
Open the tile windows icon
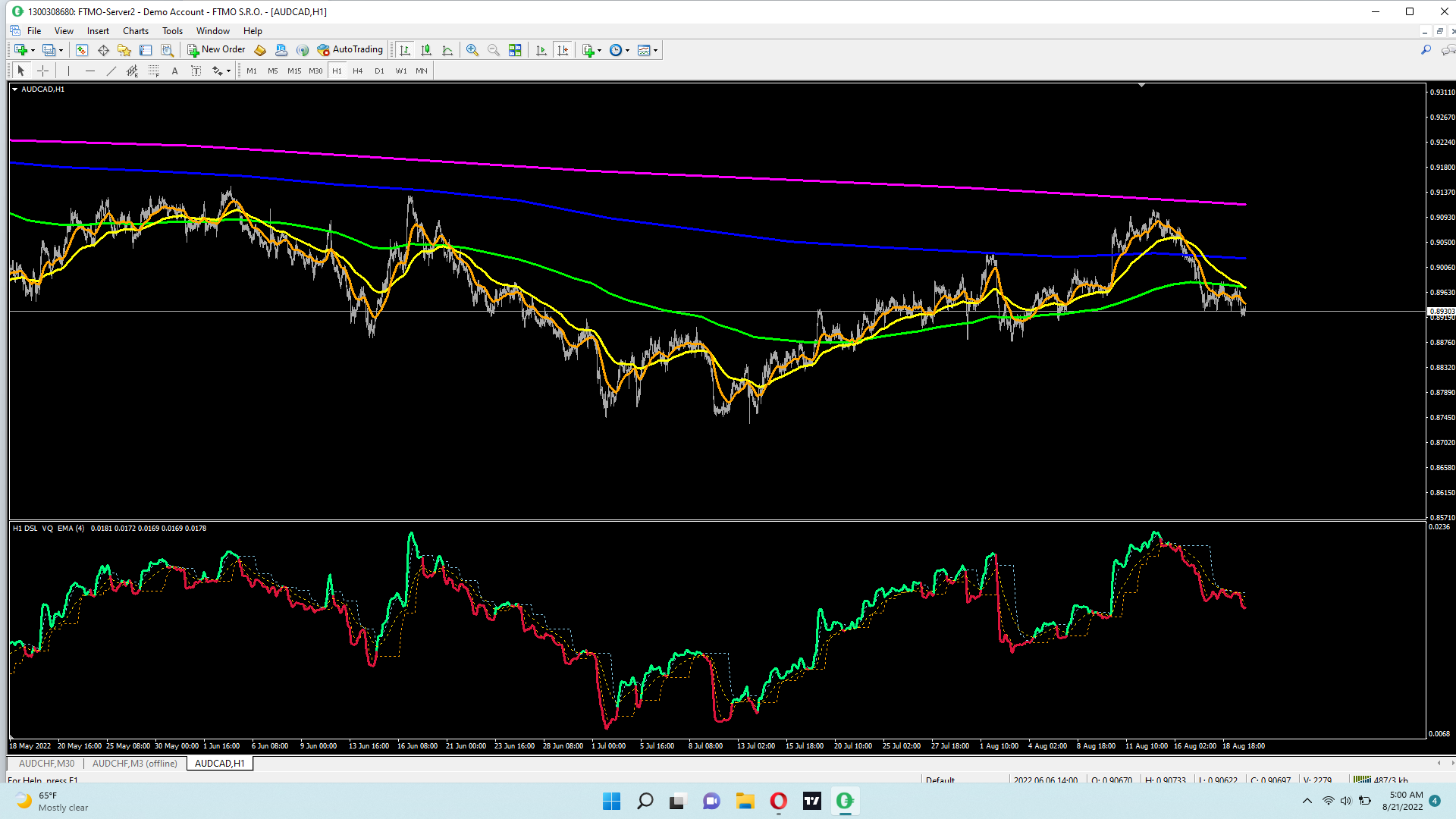(x=515, y=50)
